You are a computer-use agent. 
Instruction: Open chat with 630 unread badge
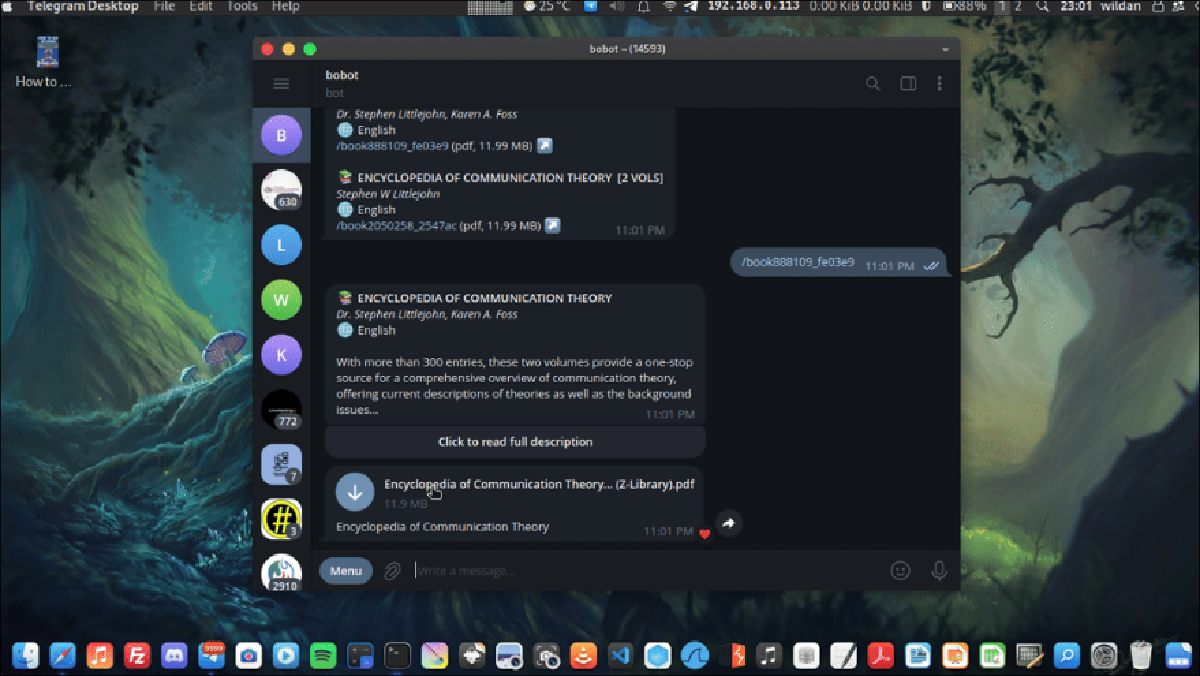point(281,190)
